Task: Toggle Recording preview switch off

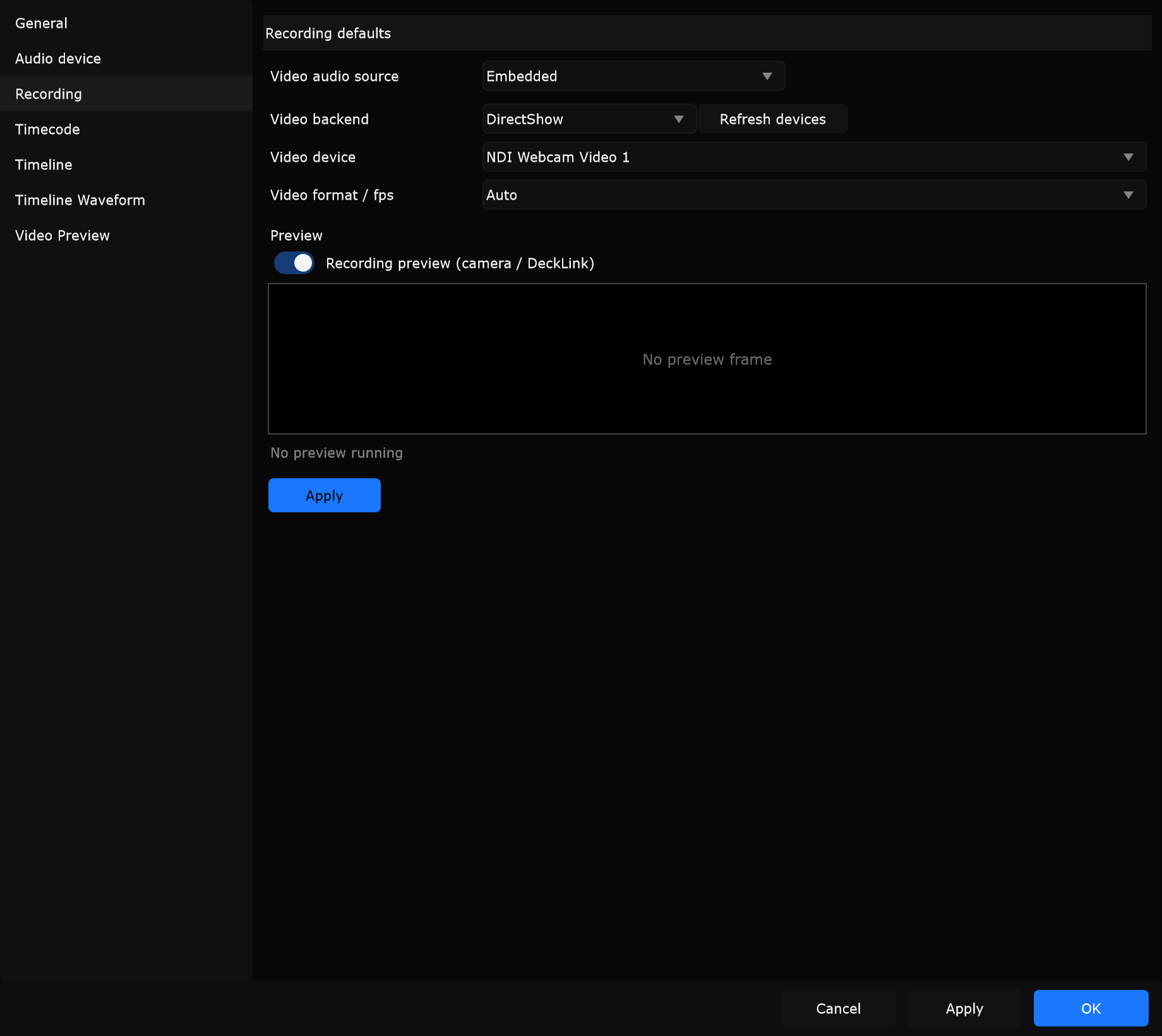Action: [294, 263]
